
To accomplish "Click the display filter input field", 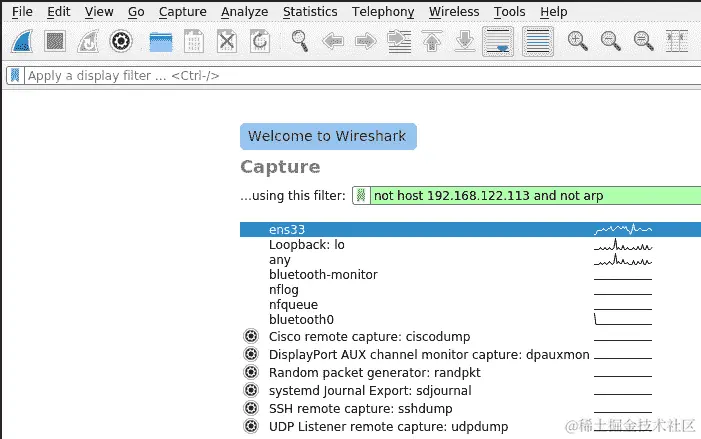I will click(x=362, y=76).
